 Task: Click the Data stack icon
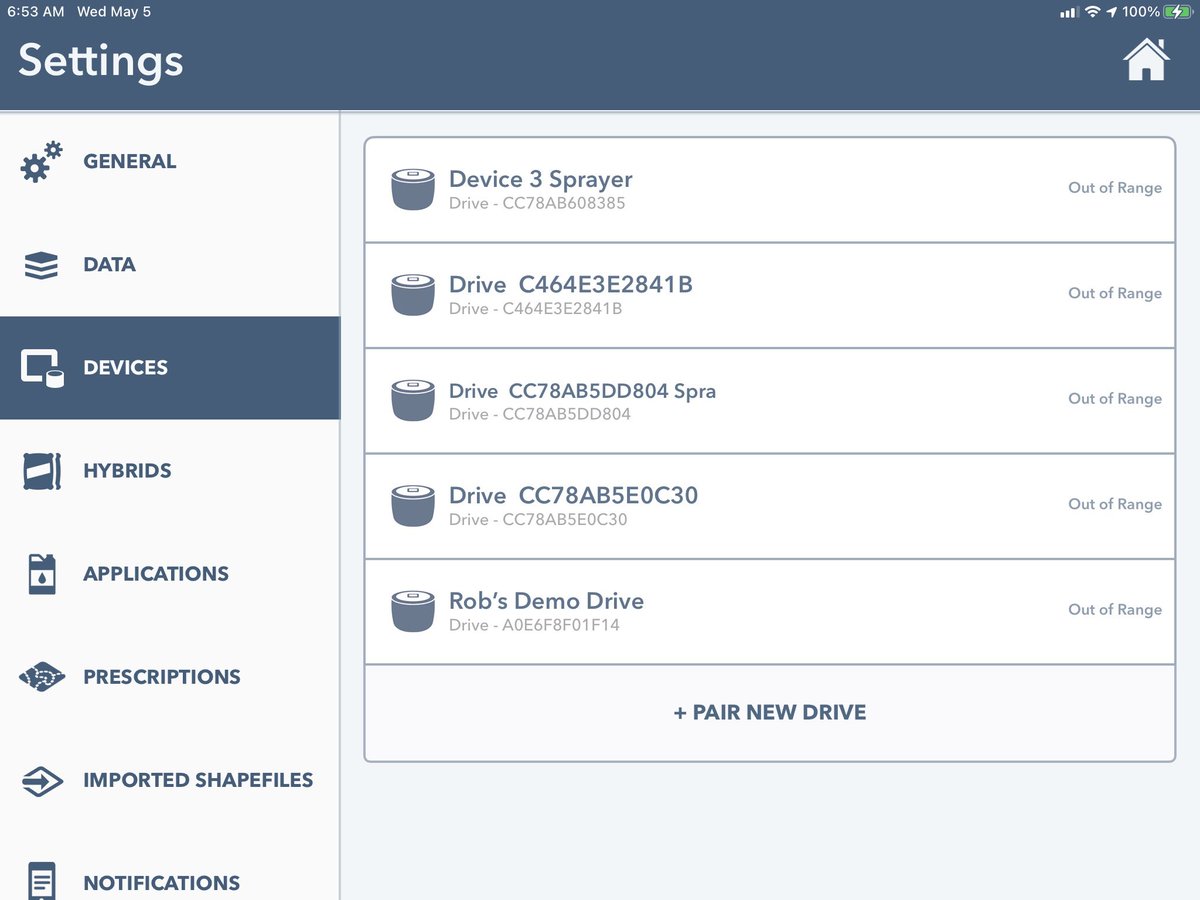(x=41, y=266)
